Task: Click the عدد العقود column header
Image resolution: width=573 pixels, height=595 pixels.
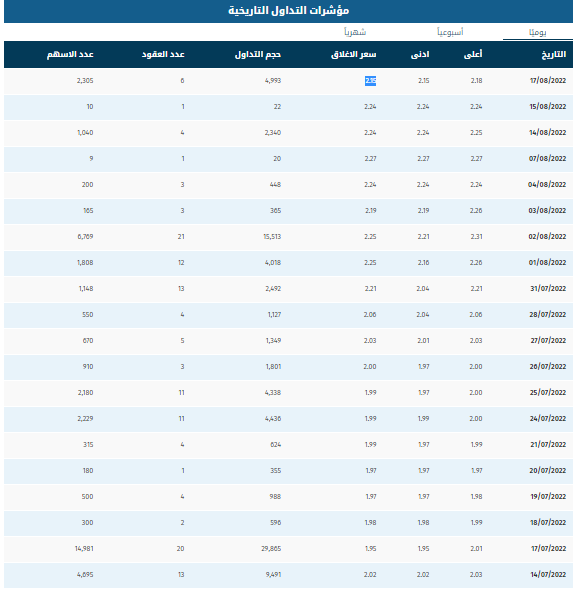Action: 163,55
